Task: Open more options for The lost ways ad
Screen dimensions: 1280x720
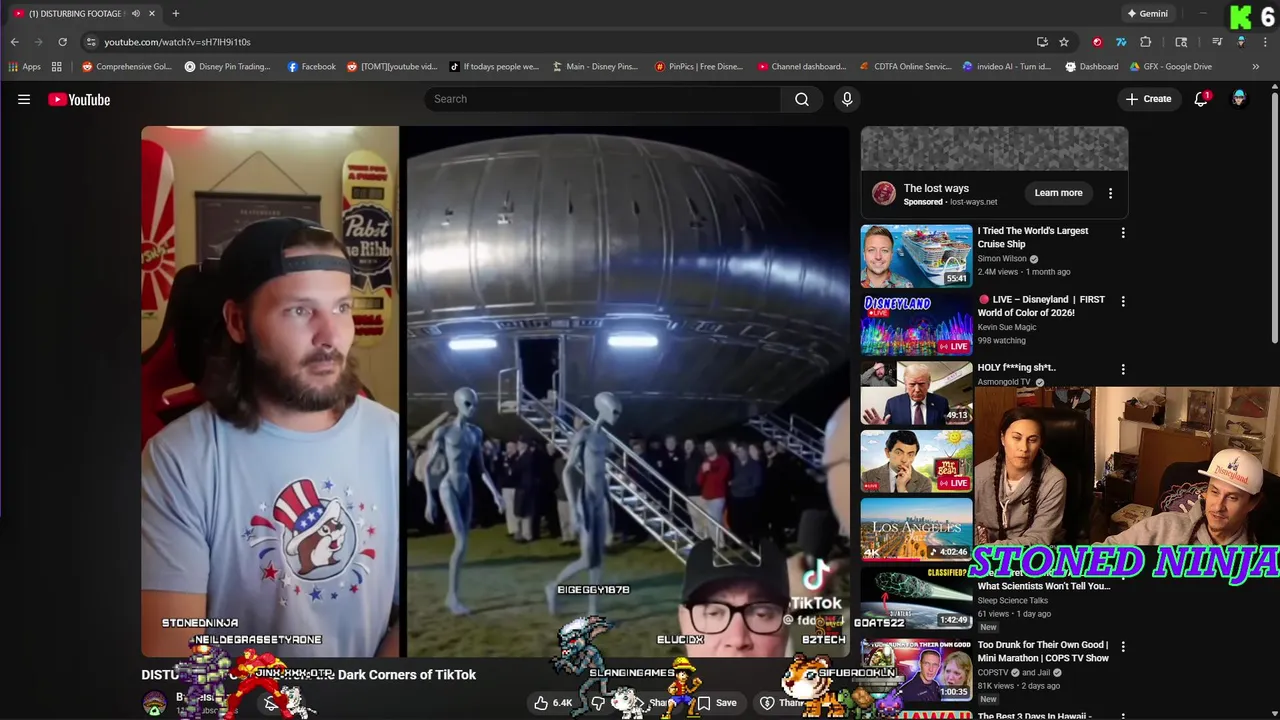Action: [1110, 193]
